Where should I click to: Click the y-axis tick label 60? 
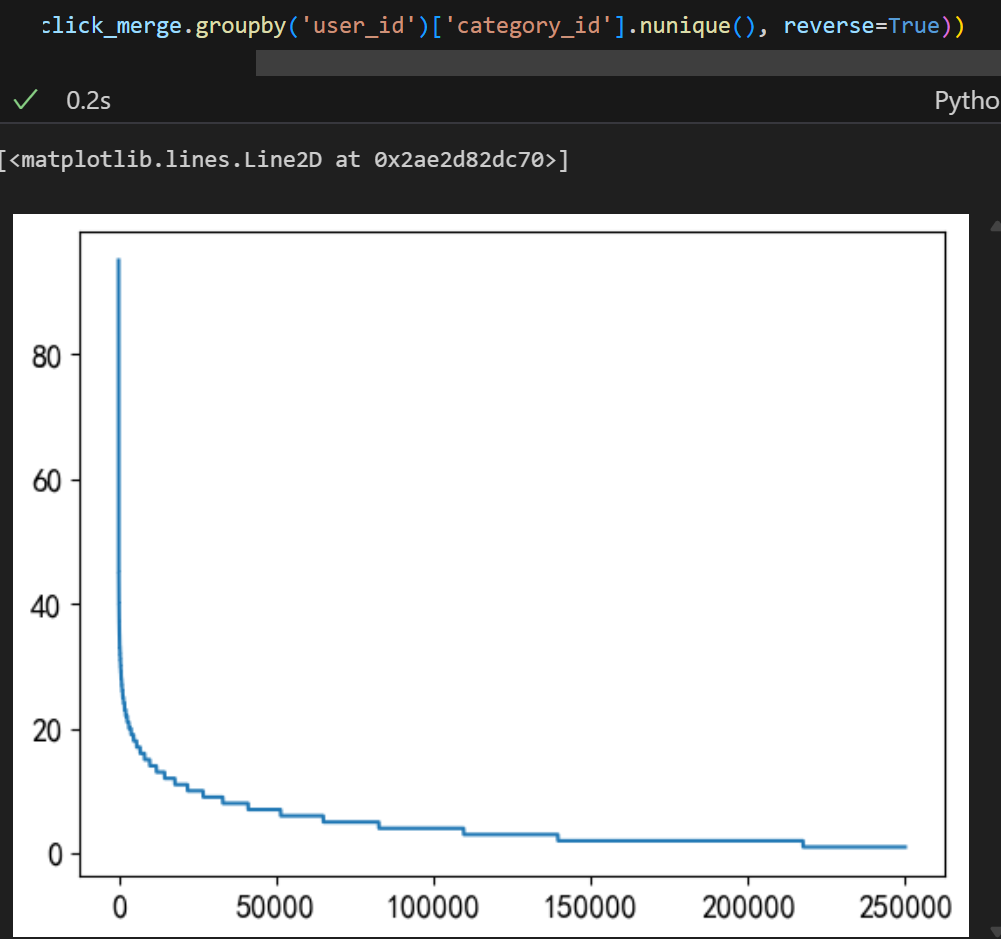pos(47,481)
